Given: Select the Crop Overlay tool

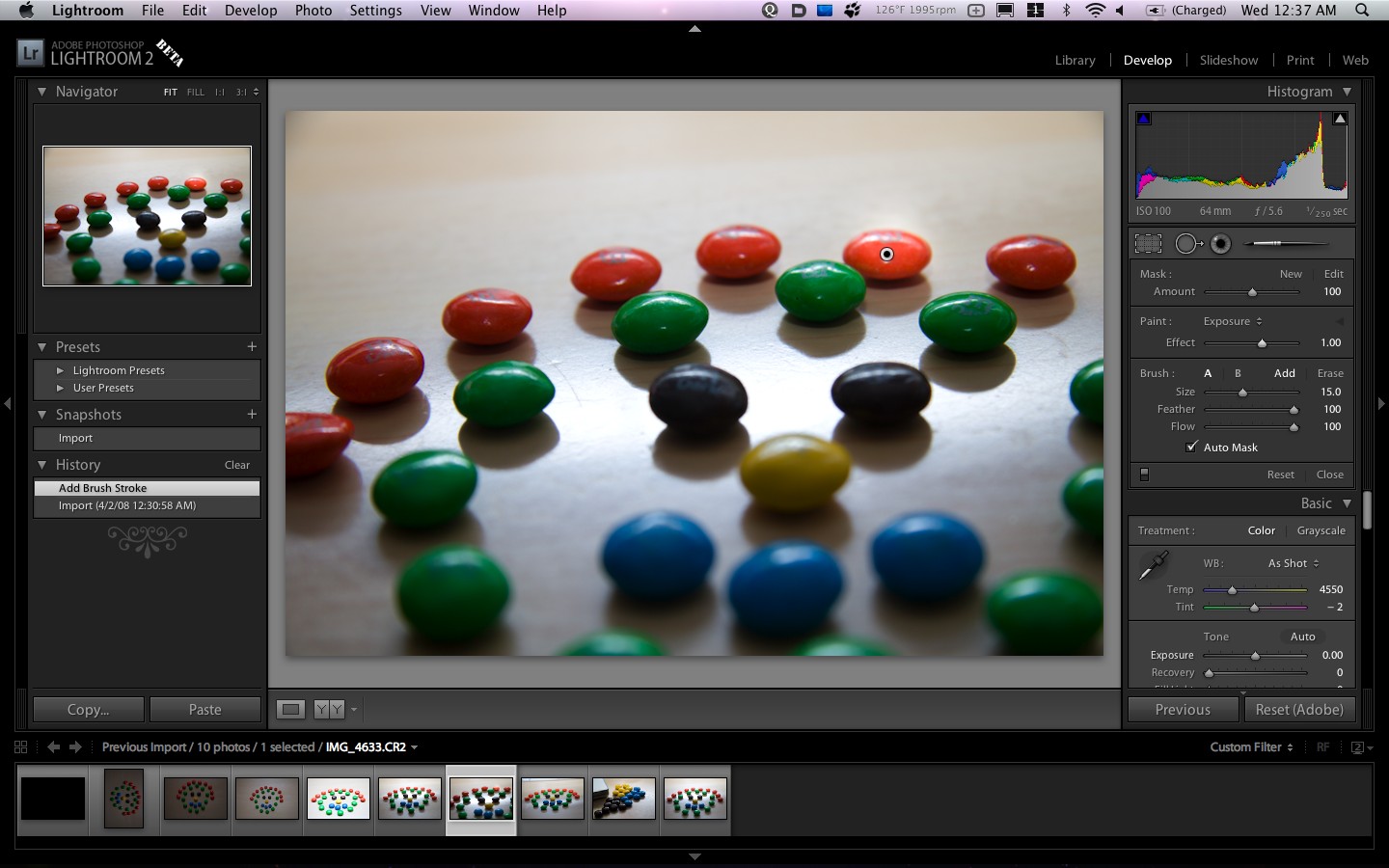Looking at the screenshot, I should point(1148,243).
